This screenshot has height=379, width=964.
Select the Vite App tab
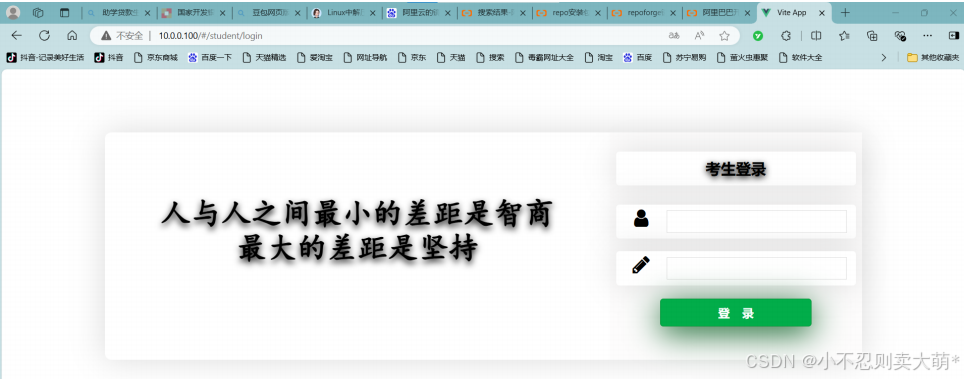794,12
